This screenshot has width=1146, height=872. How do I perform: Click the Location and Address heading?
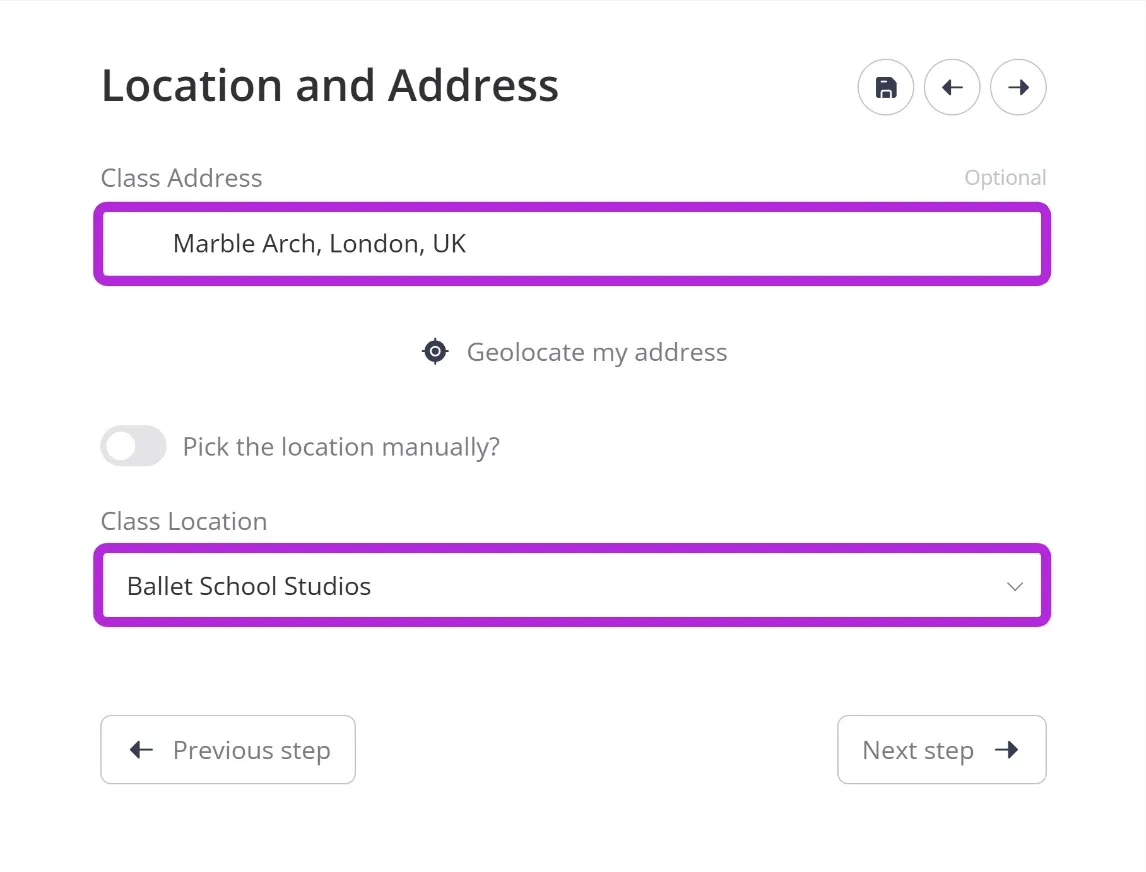[330, 86]
